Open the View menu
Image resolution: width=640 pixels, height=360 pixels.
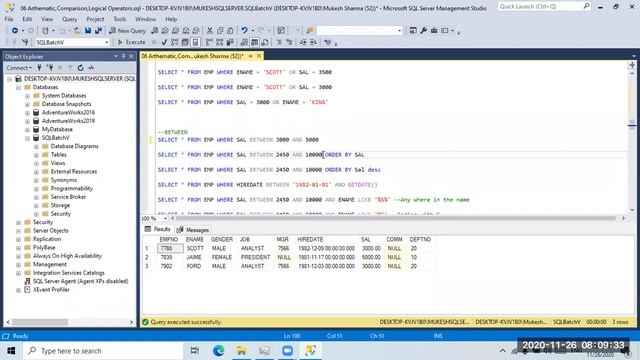tap(47, 19)
